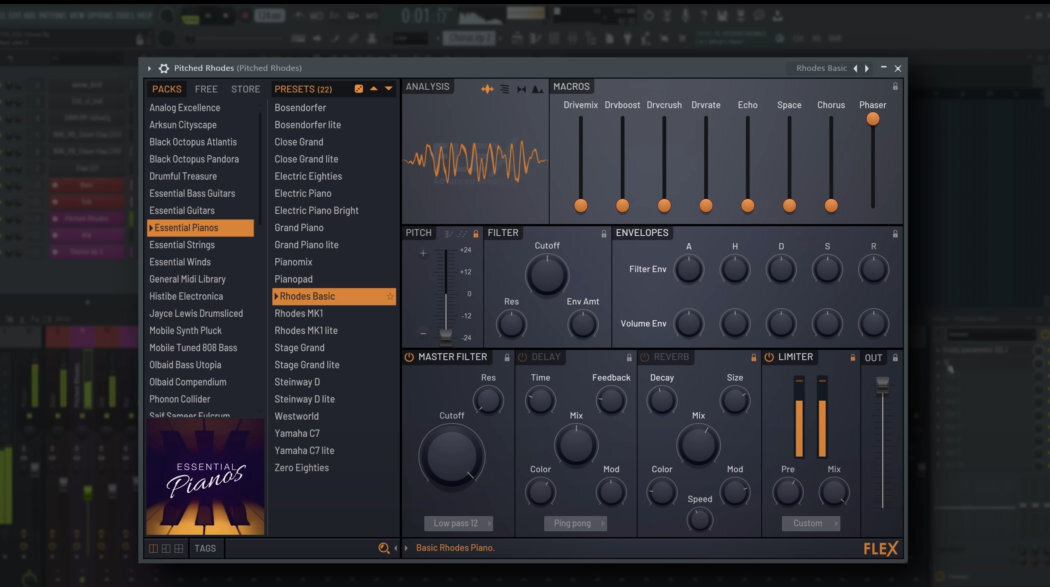
Task: Select the Grand Piano preset
Action: (299, 228)
